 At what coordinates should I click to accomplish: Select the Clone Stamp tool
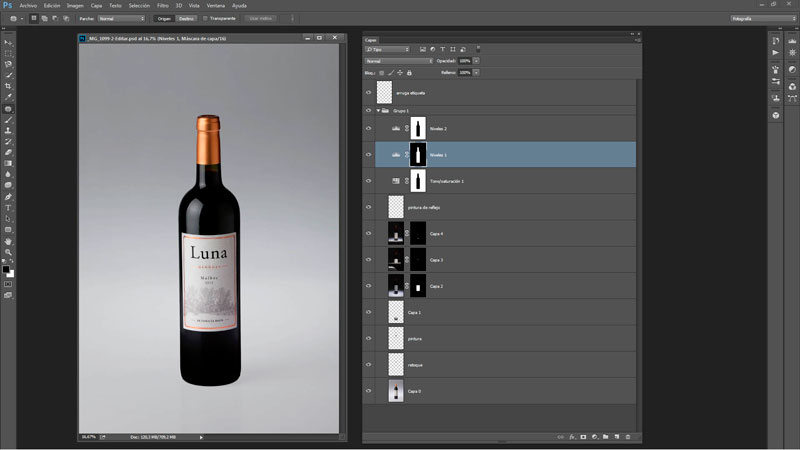point(8,131)
